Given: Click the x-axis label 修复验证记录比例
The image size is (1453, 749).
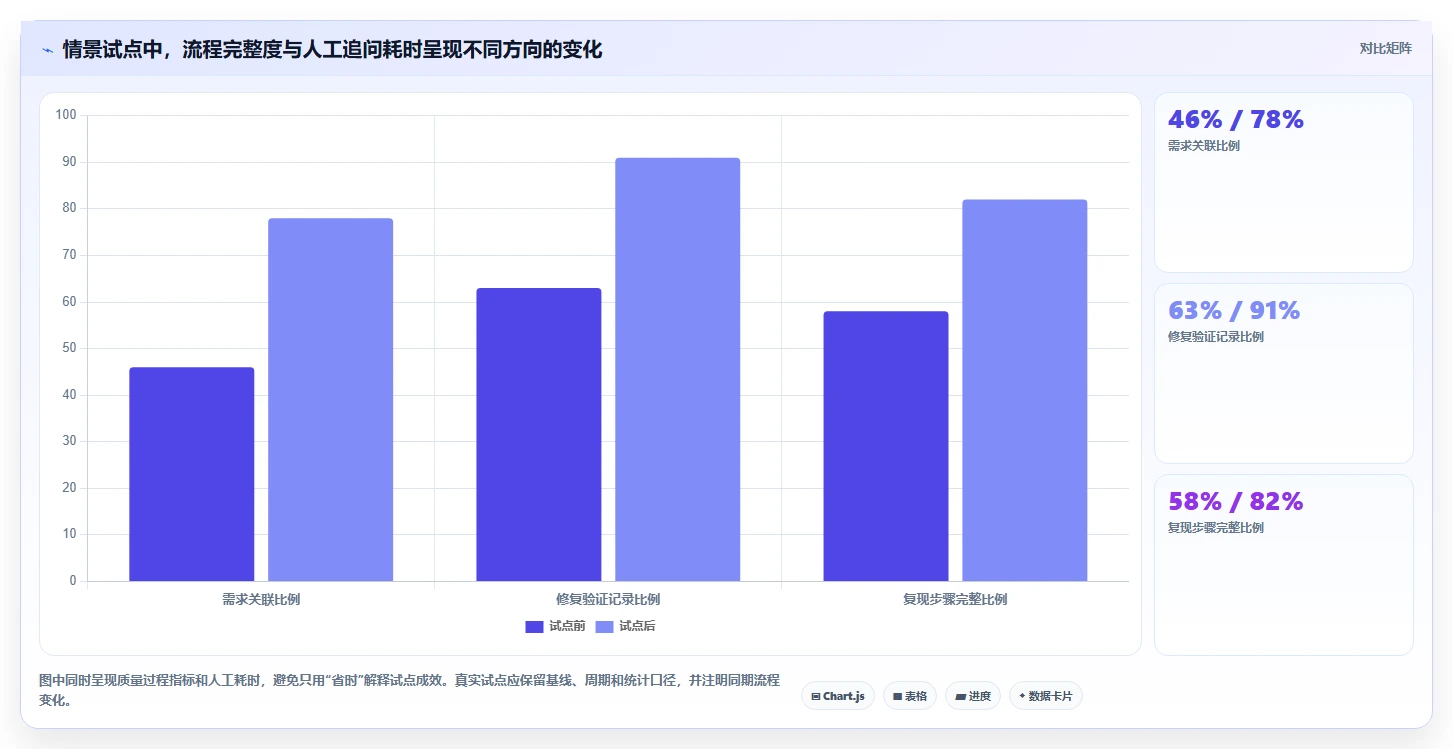Looking at the screenshot, I should pyautogui.click(x=608, y=600).
